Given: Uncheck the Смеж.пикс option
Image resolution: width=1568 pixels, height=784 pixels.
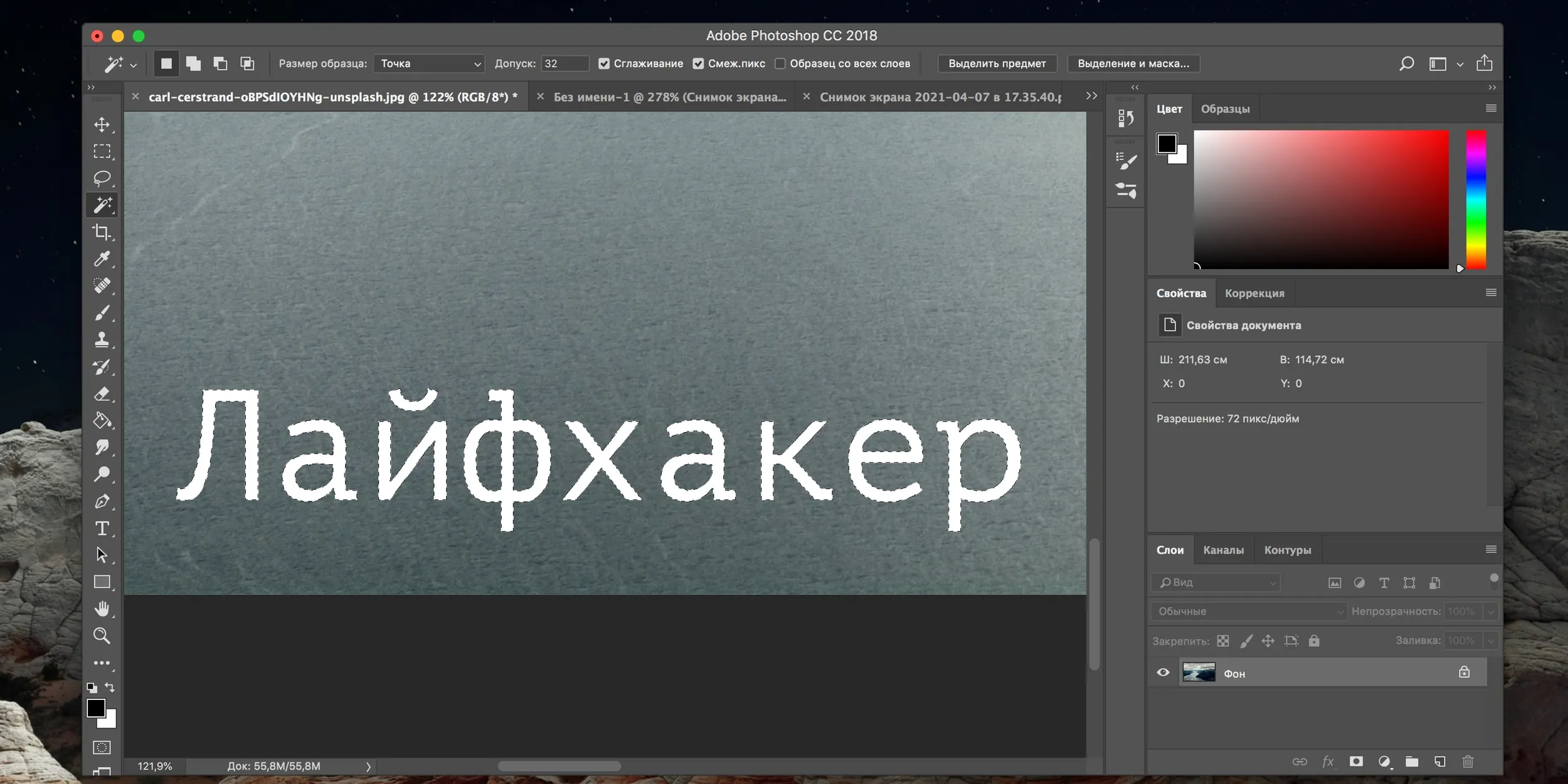Looking at the screenshot, I should (x=698, y=63).
